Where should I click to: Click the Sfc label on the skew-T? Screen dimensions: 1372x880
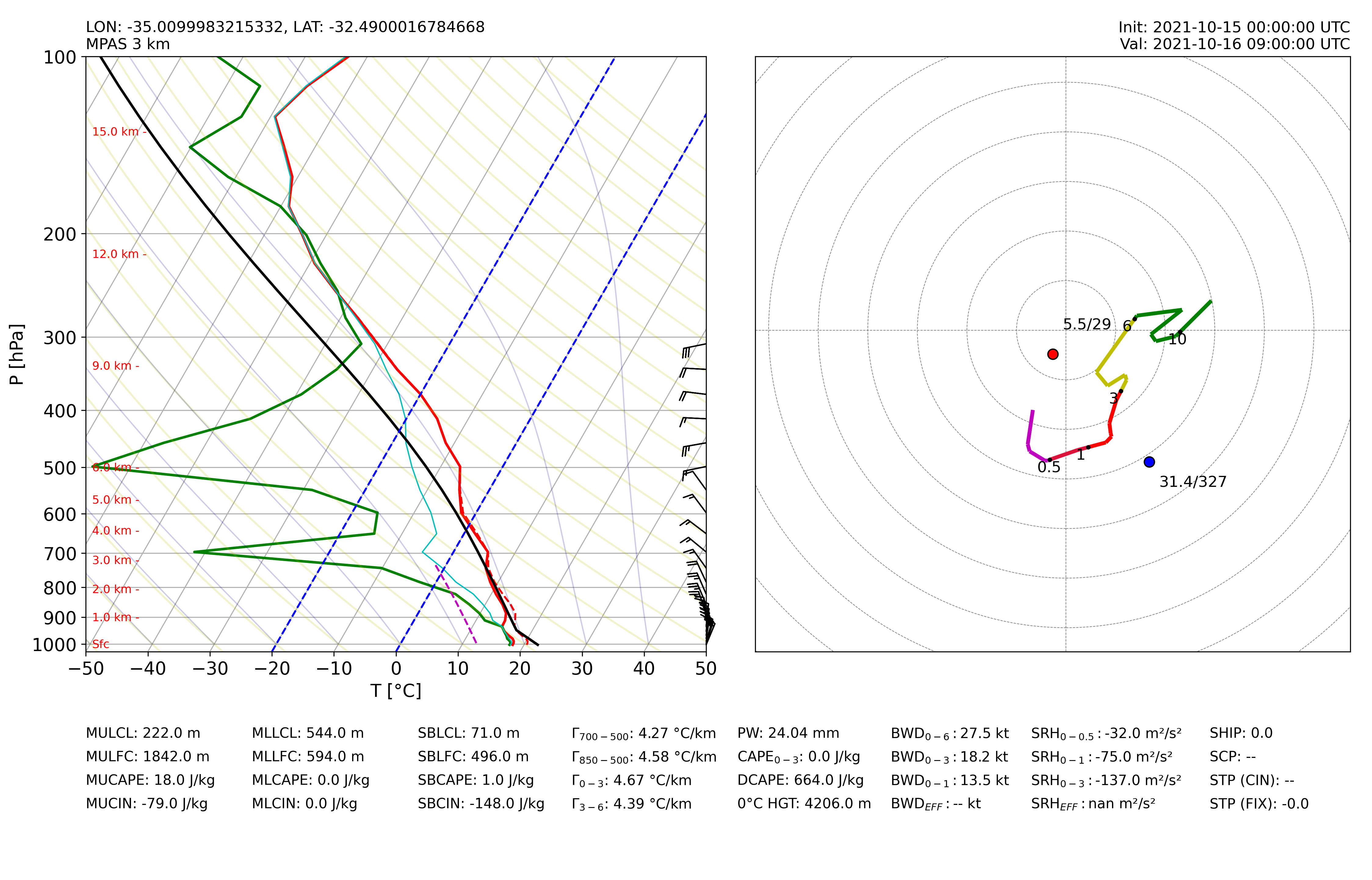coord(100,644)
